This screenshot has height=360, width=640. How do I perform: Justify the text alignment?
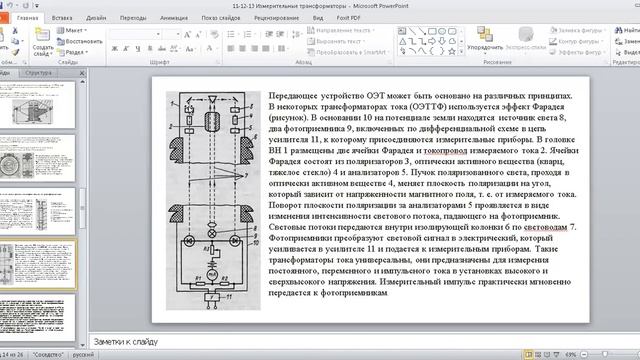(266, 49)
